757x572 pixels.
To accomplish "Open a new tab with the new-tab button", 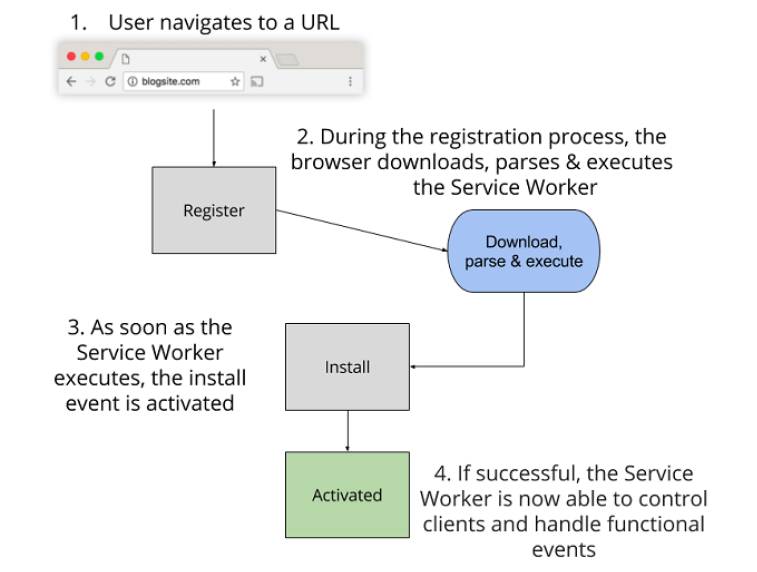I will [x=287, y=58].
